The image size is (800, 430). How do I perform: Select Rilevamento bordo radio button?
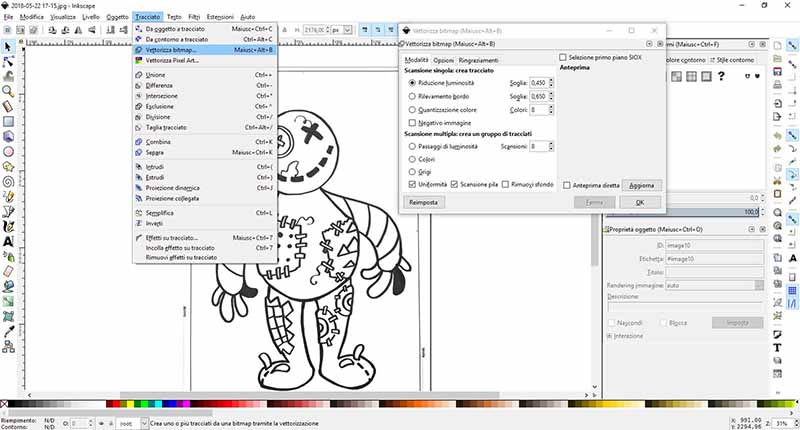412,96
